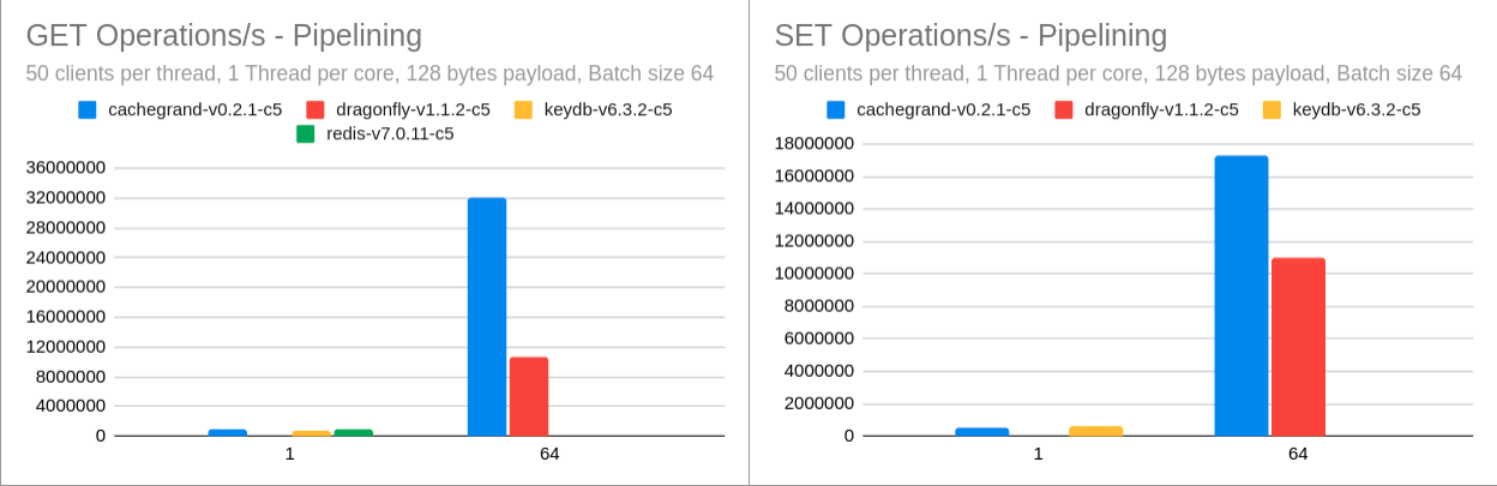1497x486 pixels.
Task: Click the red SET bar at 64
Action: coord(1298,347)
